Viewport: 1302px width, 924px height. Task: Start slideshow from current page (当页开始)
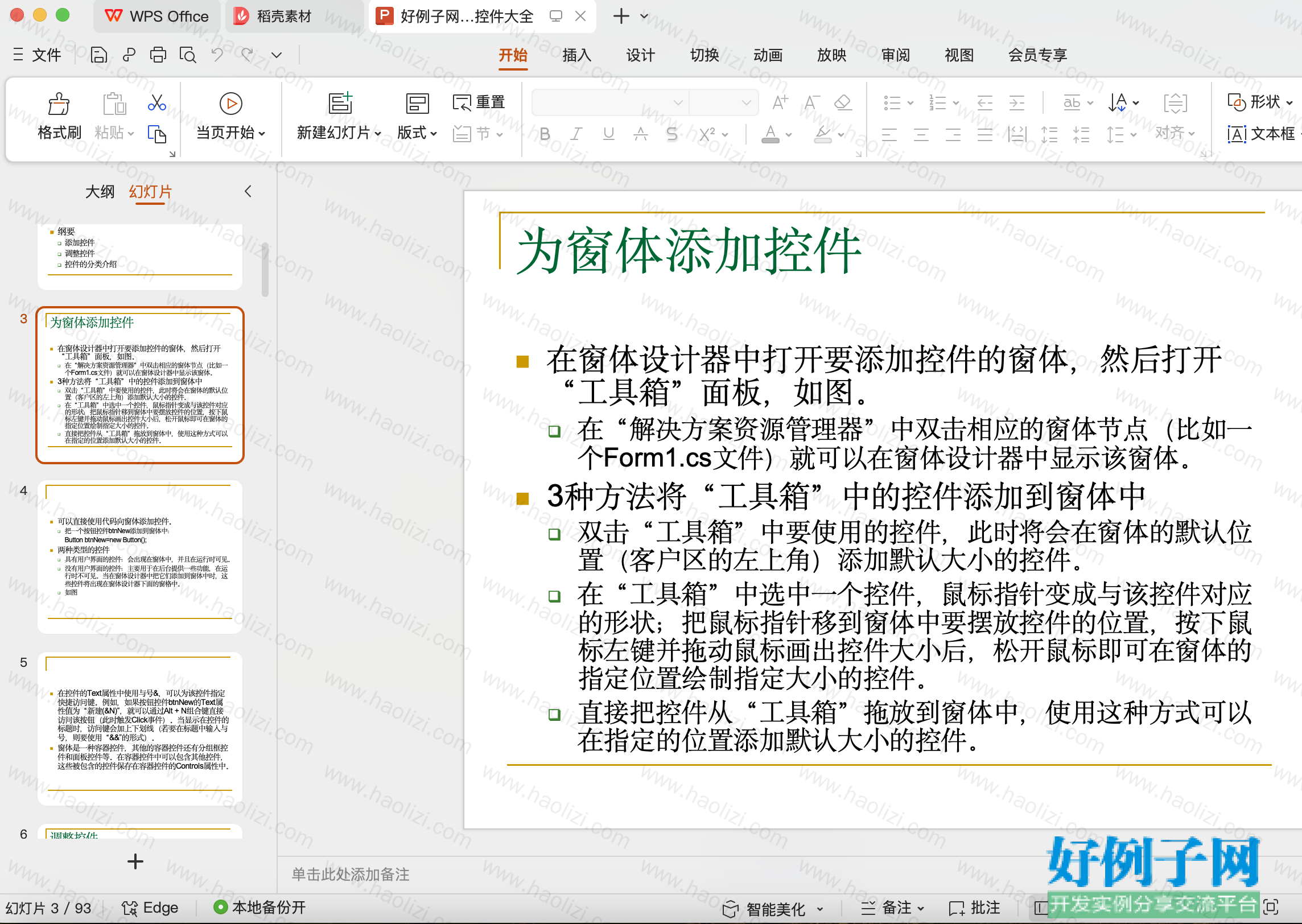230,117
